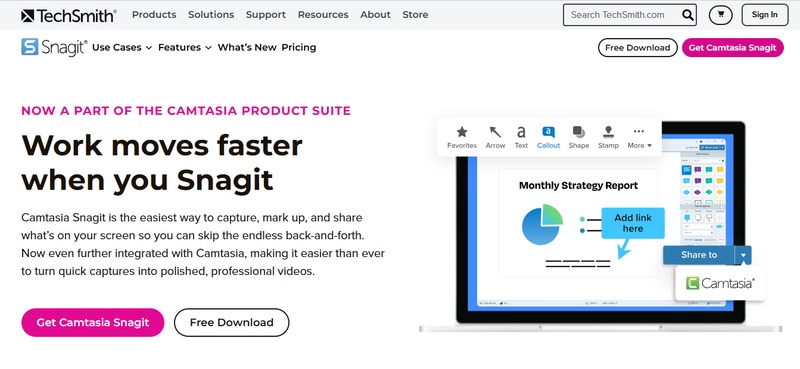
Task: Click Free Download in the top bar
Action: (638, 47)
